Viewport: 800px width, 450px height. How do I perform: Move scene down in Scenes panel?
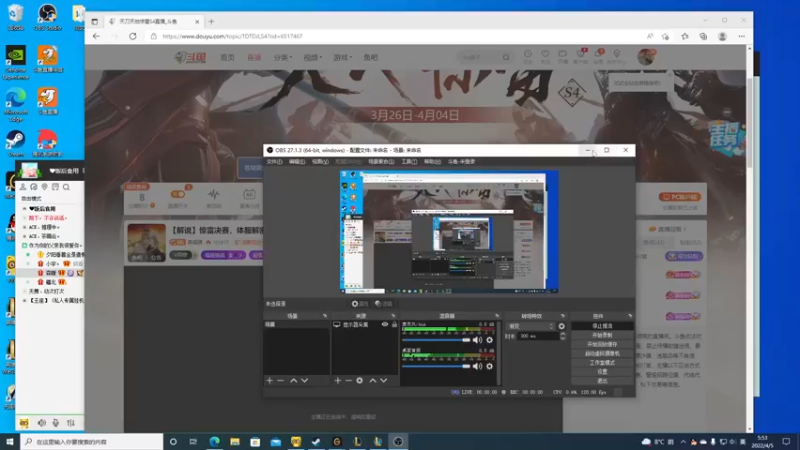[305, 381]
